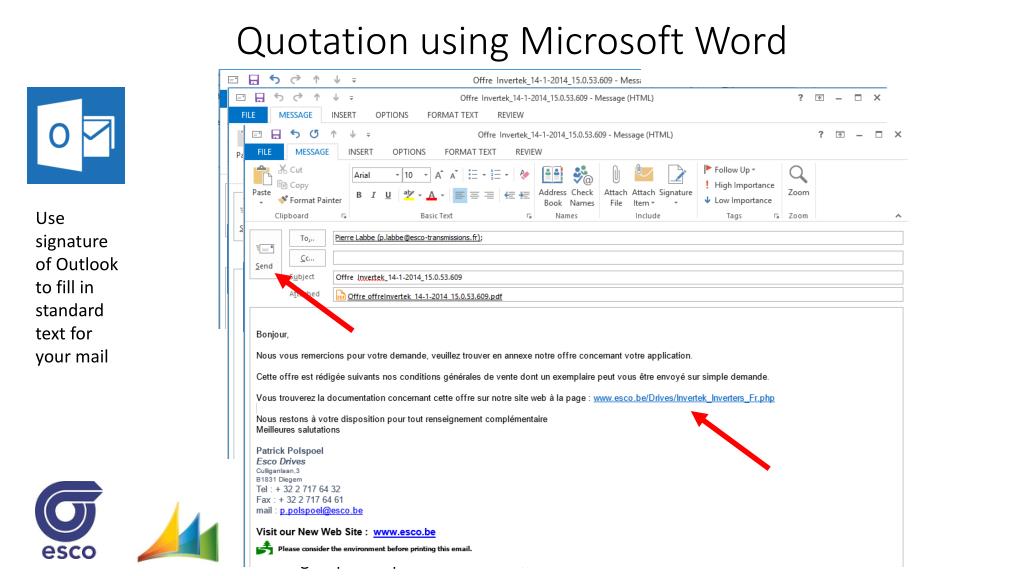The width and height of the screenshot is (1024, 576).
Task: Click Grow Font icon
Action: (x=439, y=175)
